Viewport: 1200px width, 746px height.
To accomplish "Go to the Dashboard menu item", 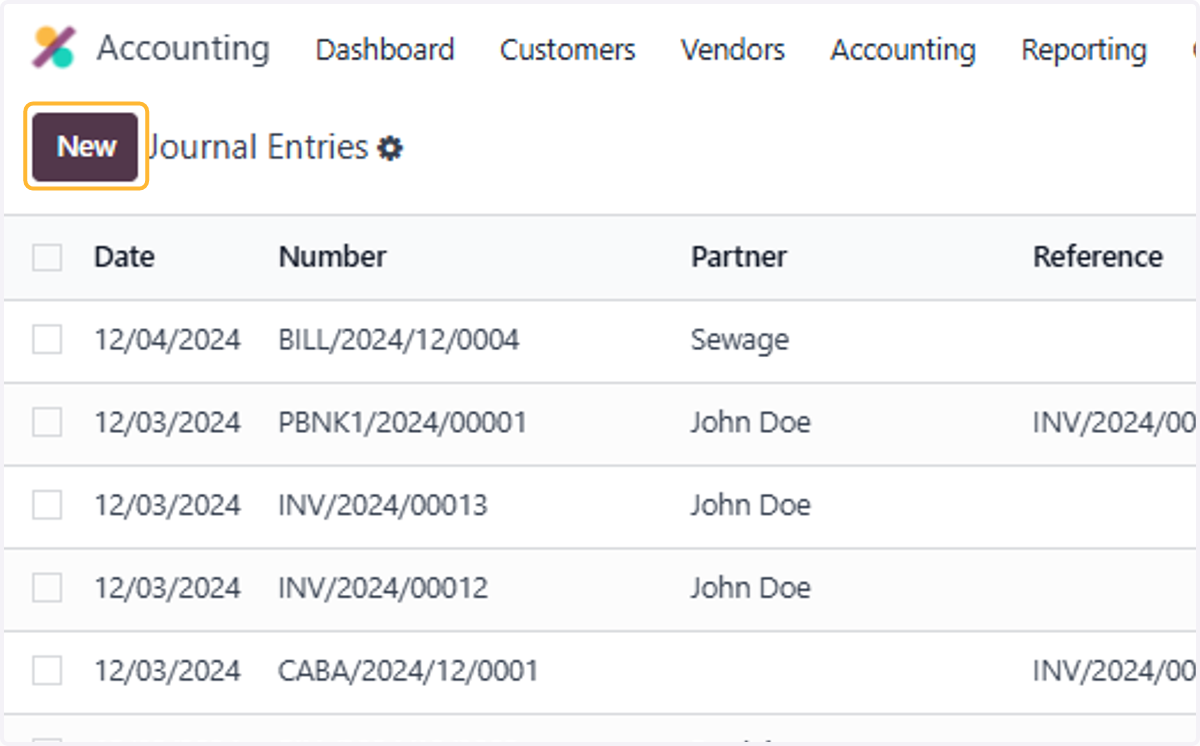I will tap(385, 50).
